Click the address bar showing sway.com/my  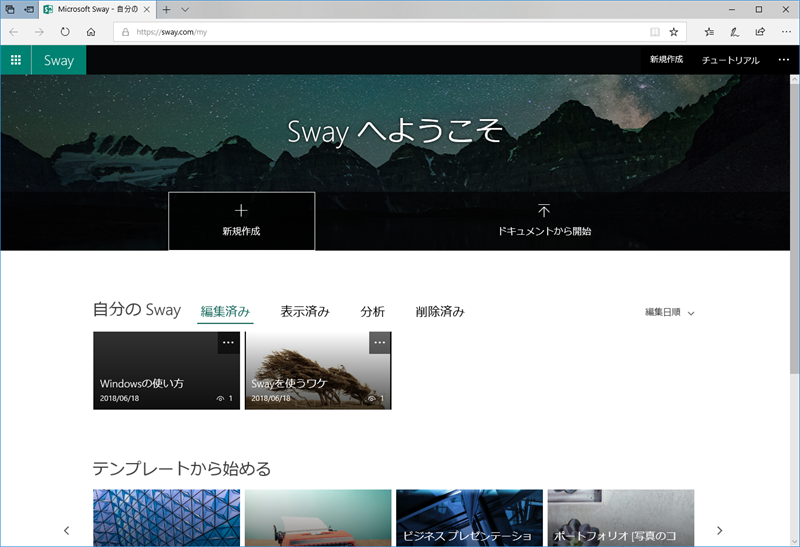(x=380, y=32)
